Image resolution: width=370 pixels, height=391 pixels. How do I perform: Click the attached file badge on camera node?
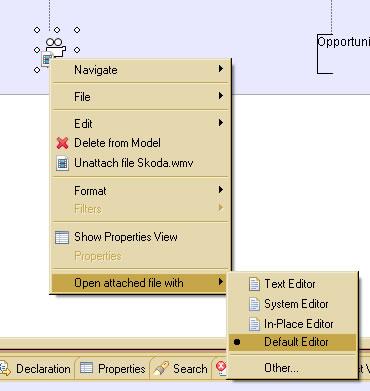(x=47, y=60)
